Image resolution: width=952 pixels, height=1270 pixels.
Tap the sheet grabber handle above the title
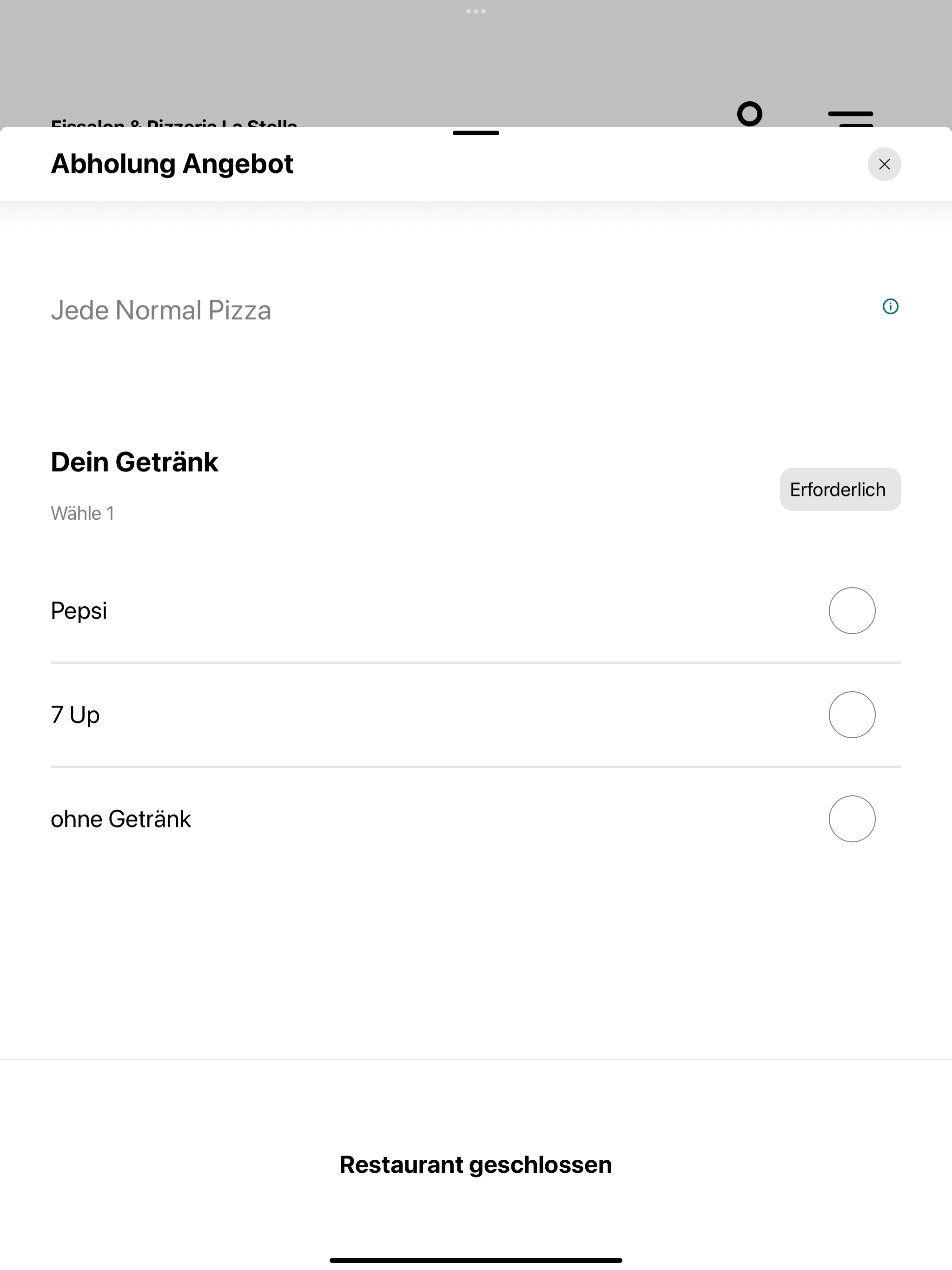tap(476, 133)
